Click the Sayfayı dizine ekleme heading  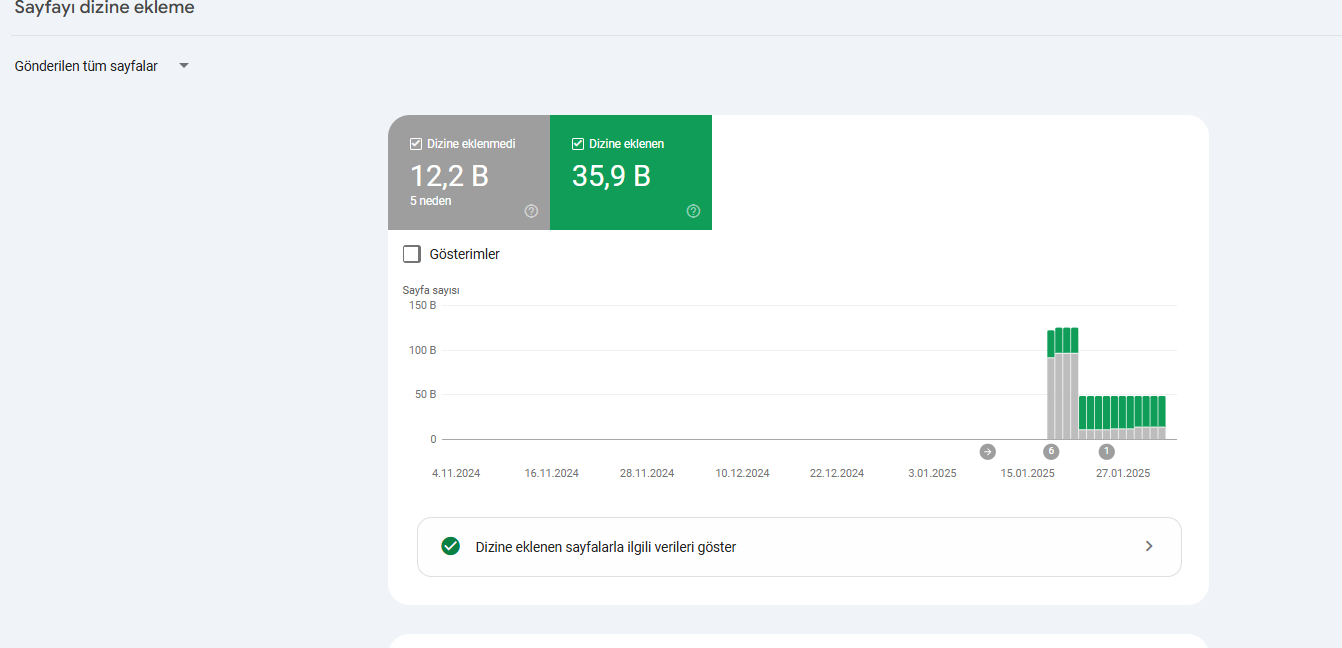click(x=105, y=8)
